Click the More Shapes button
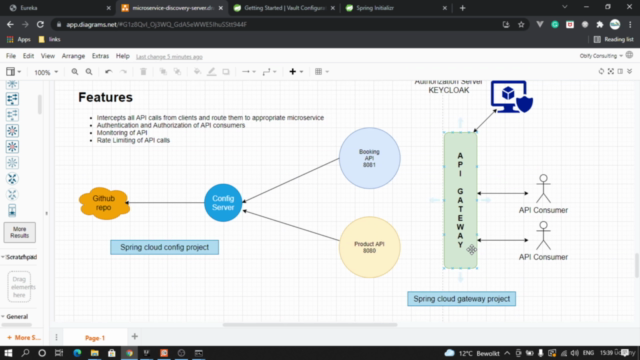640x360 pixels. (24, 338)
